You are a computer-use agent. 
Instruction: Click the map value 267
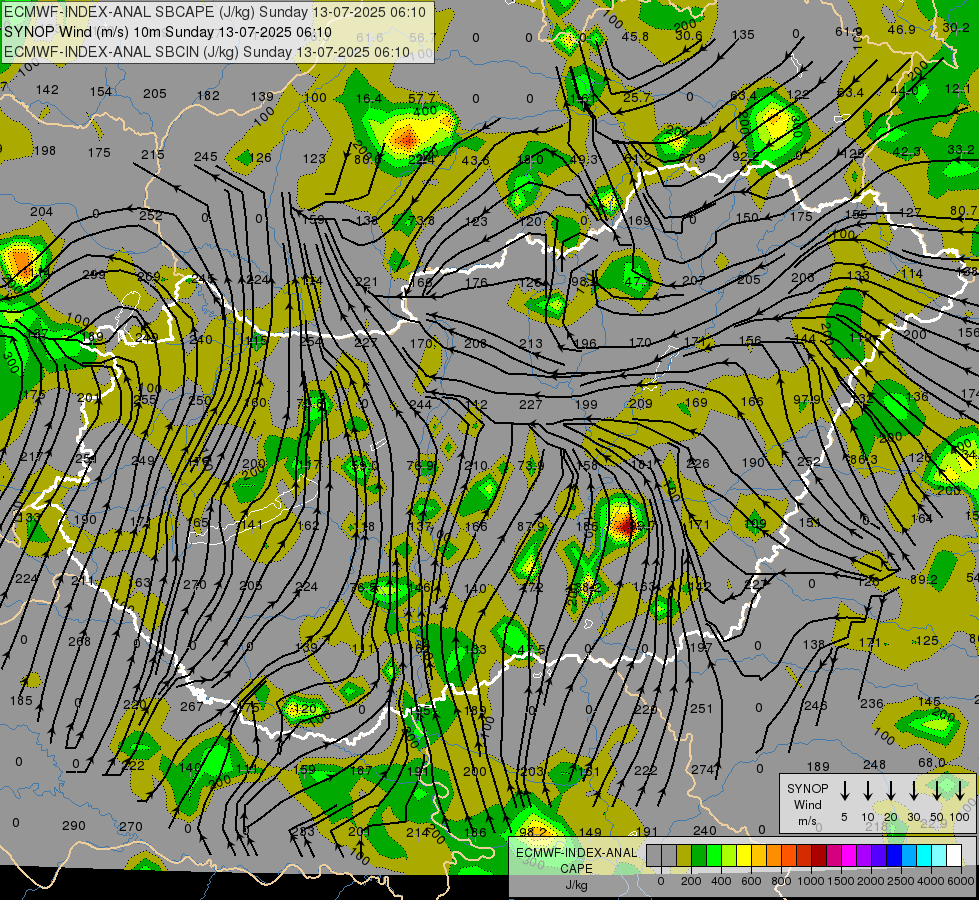click(192, 706)
